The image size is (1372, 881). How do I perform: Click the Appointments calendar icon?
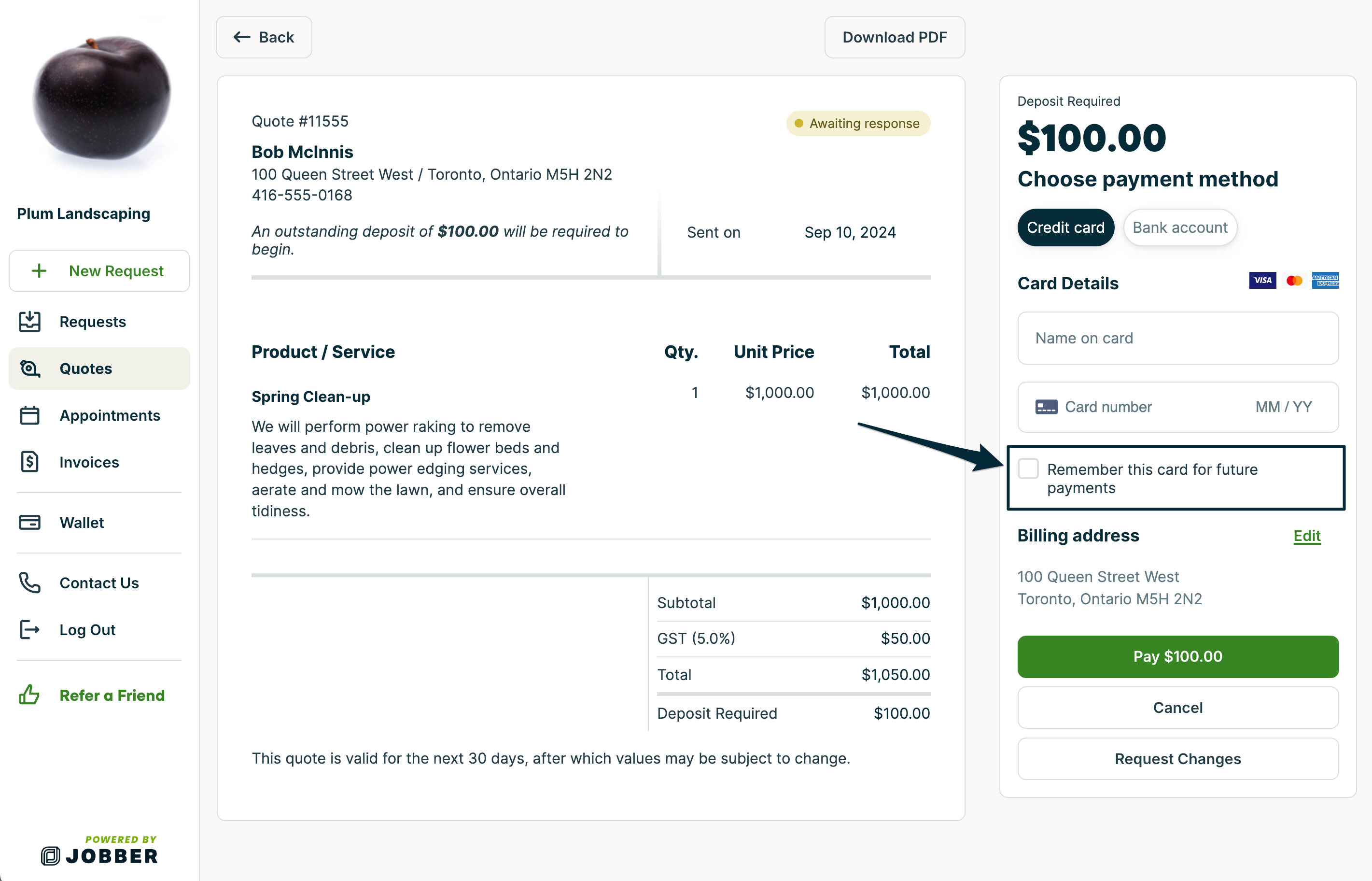[30, 415]
